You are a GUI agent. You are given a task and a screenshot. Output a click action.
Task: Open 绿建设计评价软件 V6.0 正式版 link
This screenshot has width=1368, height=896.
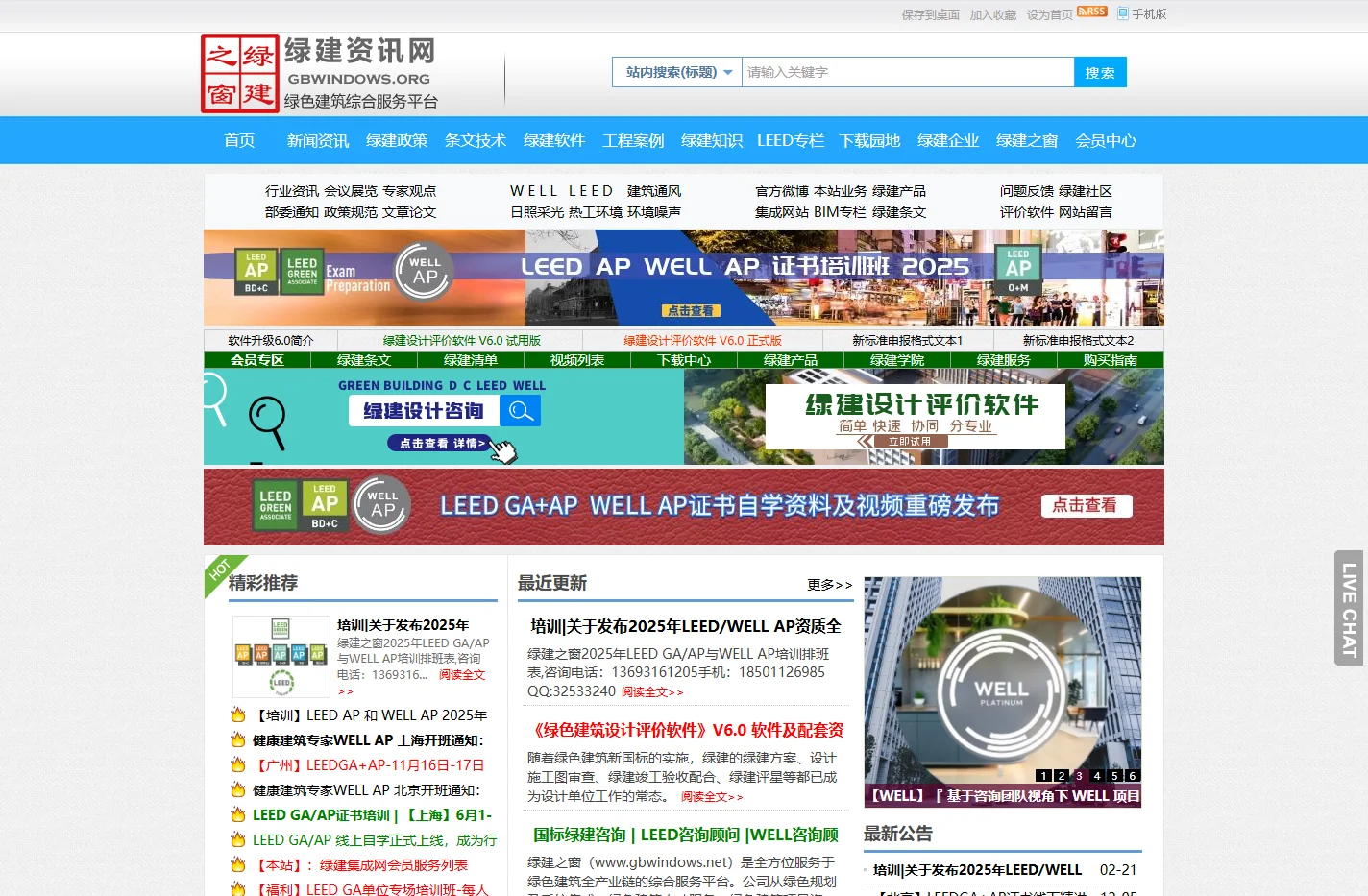702,340
